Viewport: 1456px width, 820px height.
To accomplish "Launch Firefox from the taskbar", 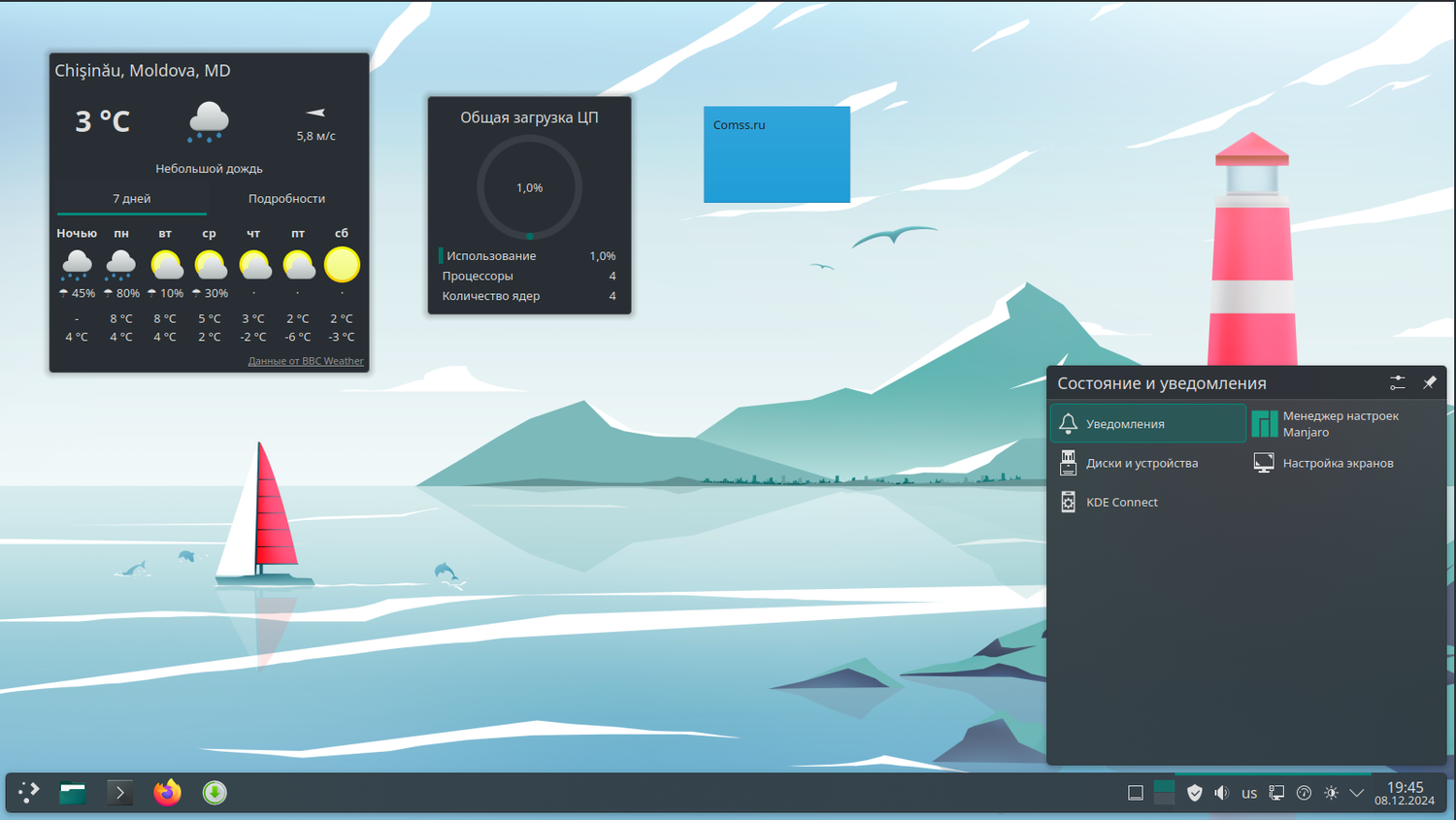I will tap(167, 793).
